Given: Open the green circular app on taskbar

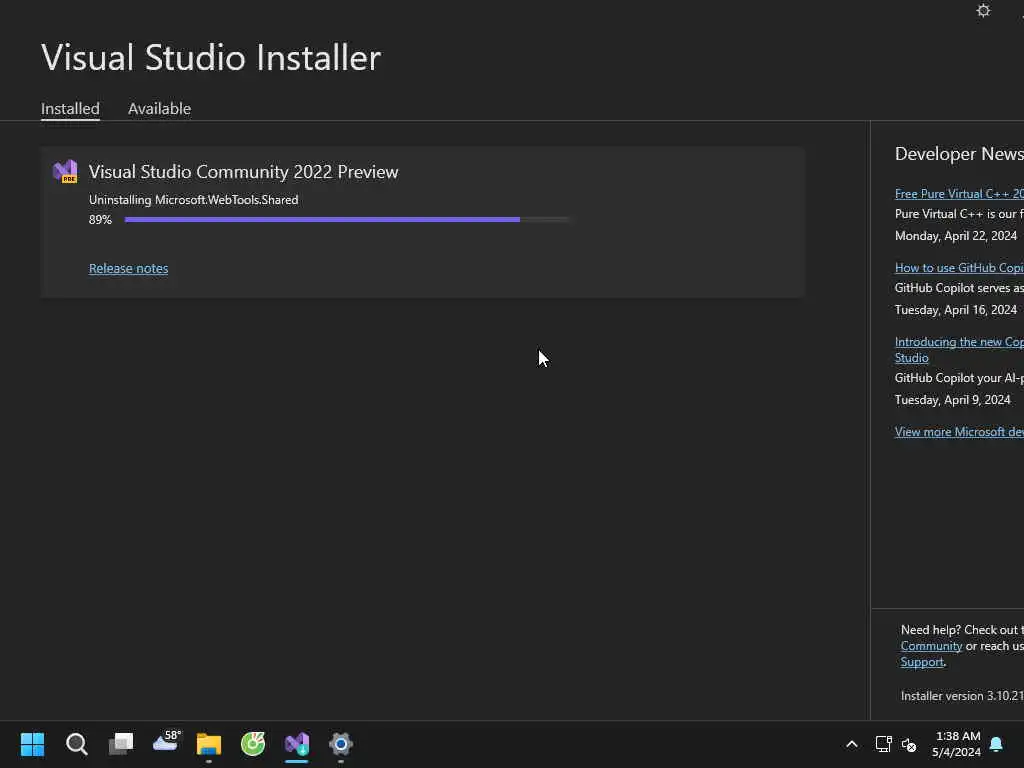Looking at the screenshot, I should (253, 743).
